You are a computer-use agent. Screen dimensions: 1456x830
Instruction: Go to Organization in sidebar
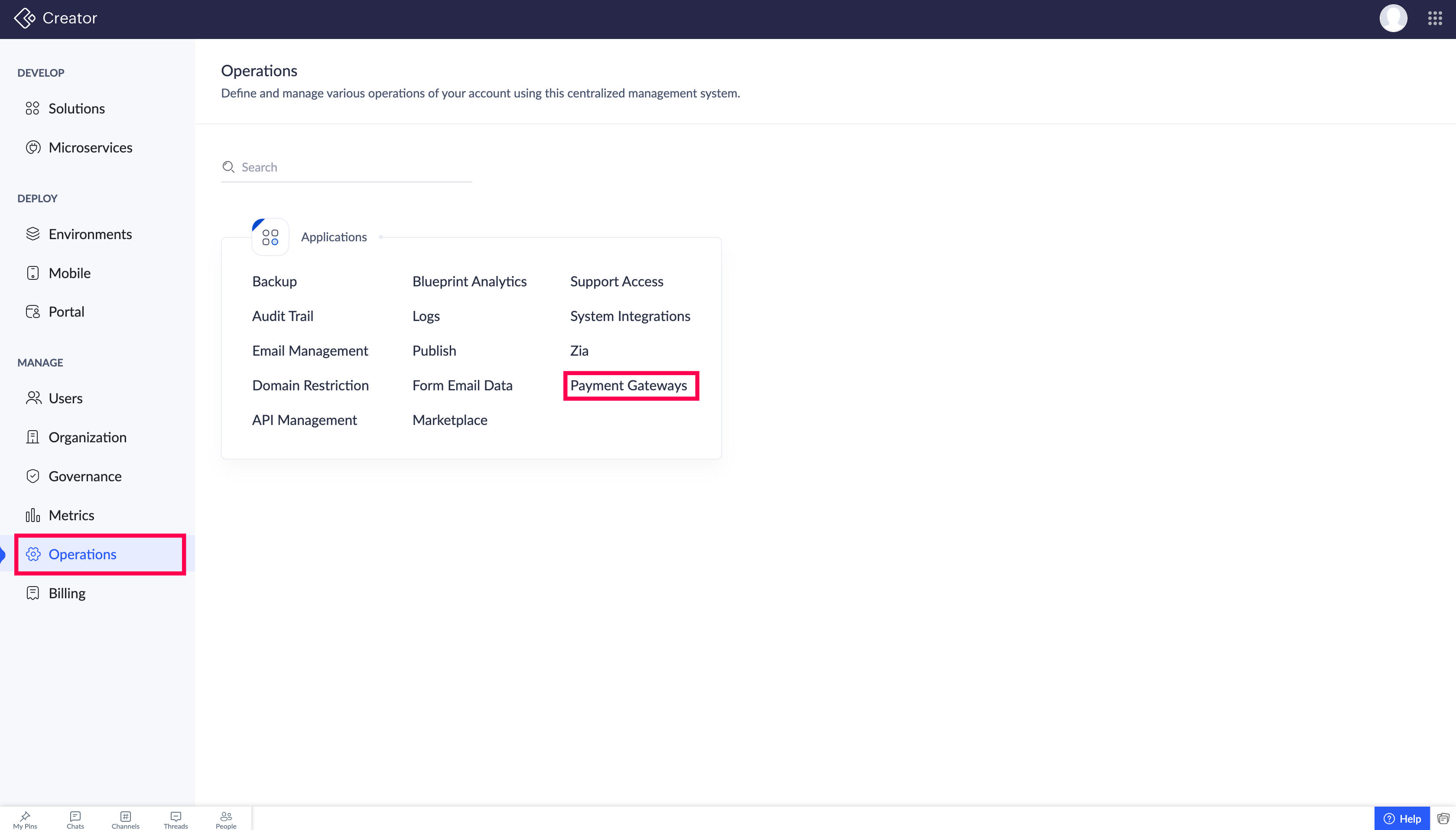click(x=87, y=437)
